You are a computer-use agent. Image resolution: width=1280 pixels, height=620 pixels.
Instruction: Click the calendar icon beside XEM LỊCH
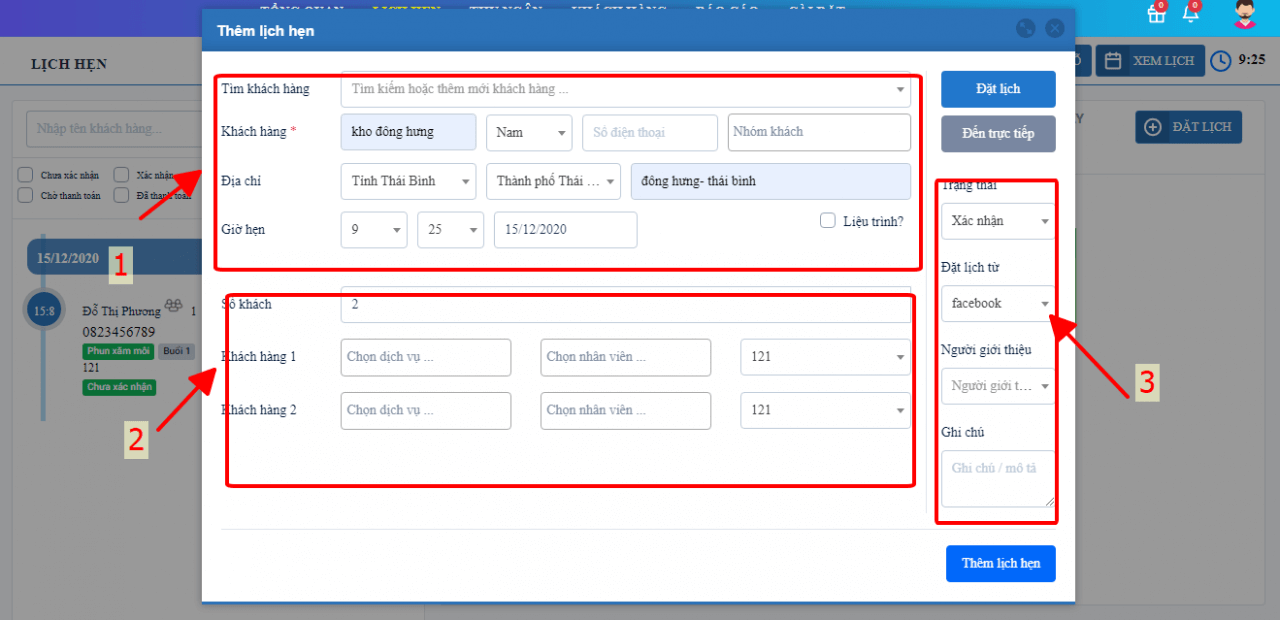click(1112, 61)
